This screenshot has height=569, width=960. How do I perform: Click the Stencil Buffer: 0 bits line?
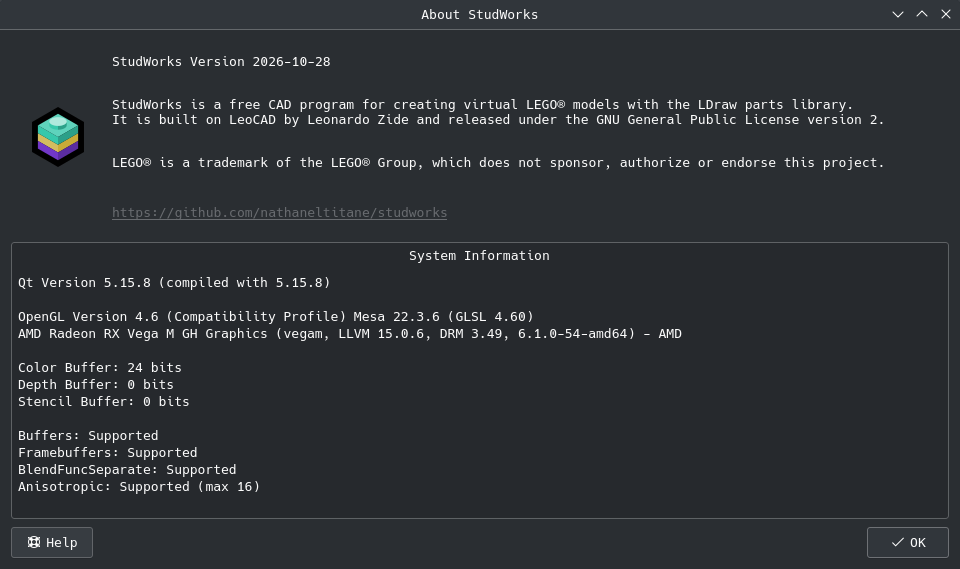pos(103,402)
